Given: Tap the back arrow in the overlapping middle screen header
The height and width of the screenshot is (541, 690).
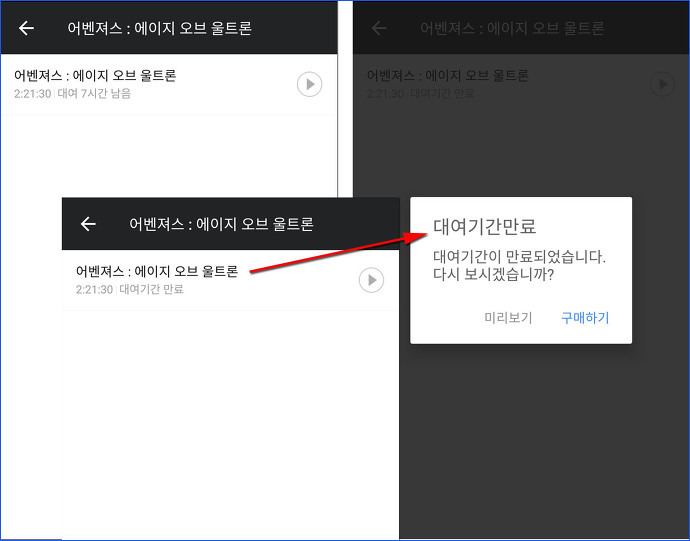Looking at the screenshot, I should (88, 224).
